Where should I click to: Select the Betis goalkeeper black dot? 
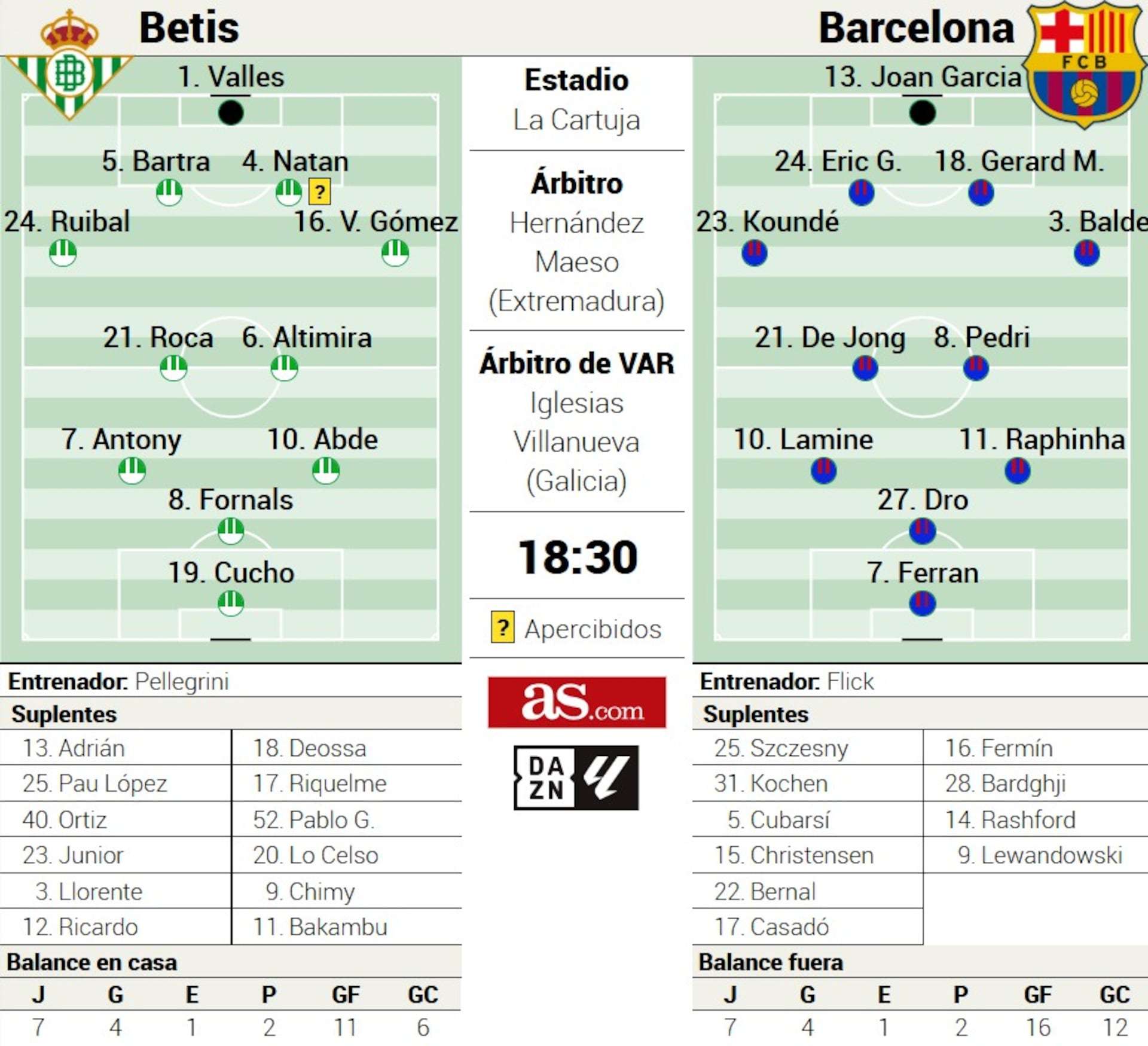pos(231,112)
